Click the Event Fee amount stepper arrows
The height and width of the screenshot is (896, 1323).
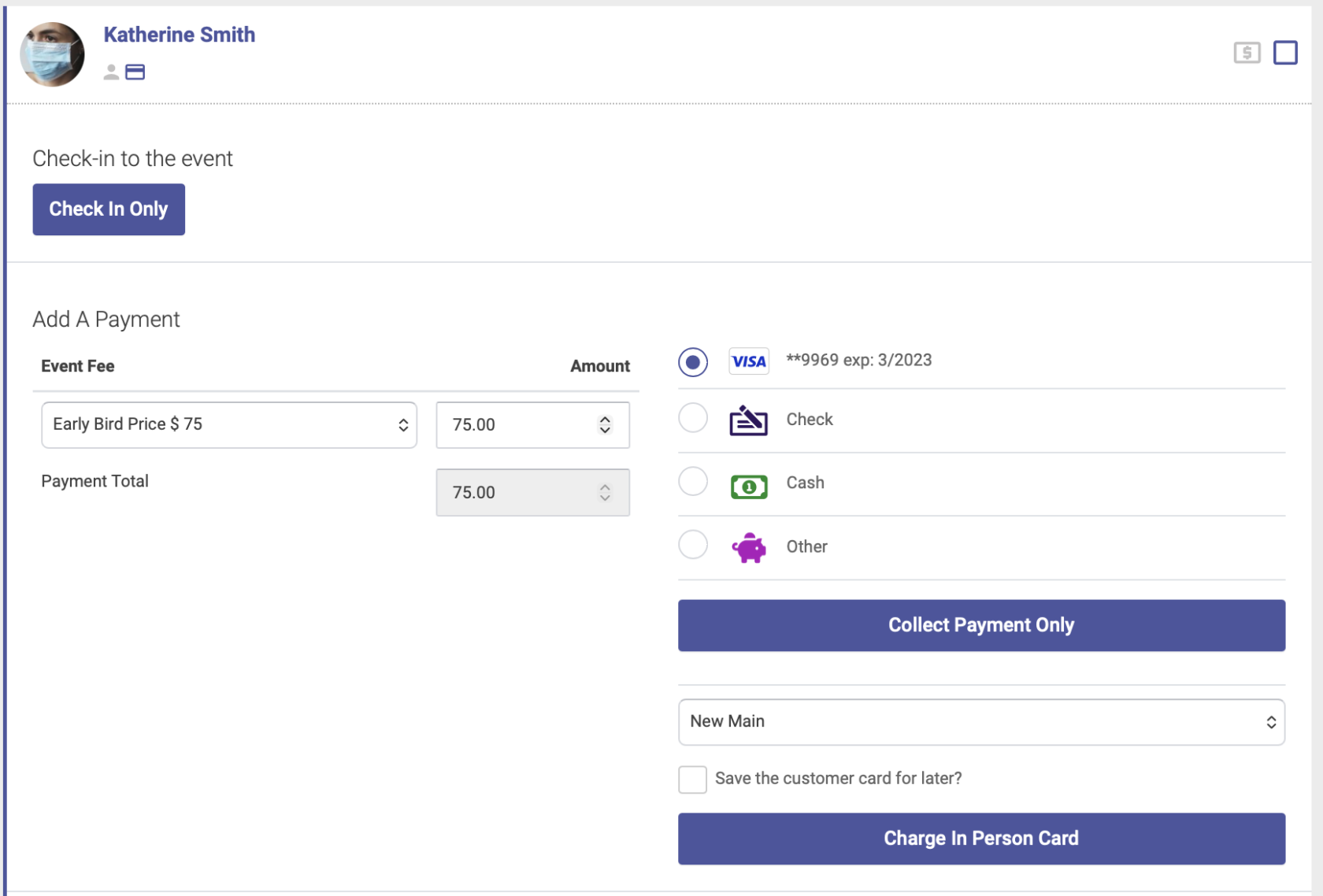605,425
